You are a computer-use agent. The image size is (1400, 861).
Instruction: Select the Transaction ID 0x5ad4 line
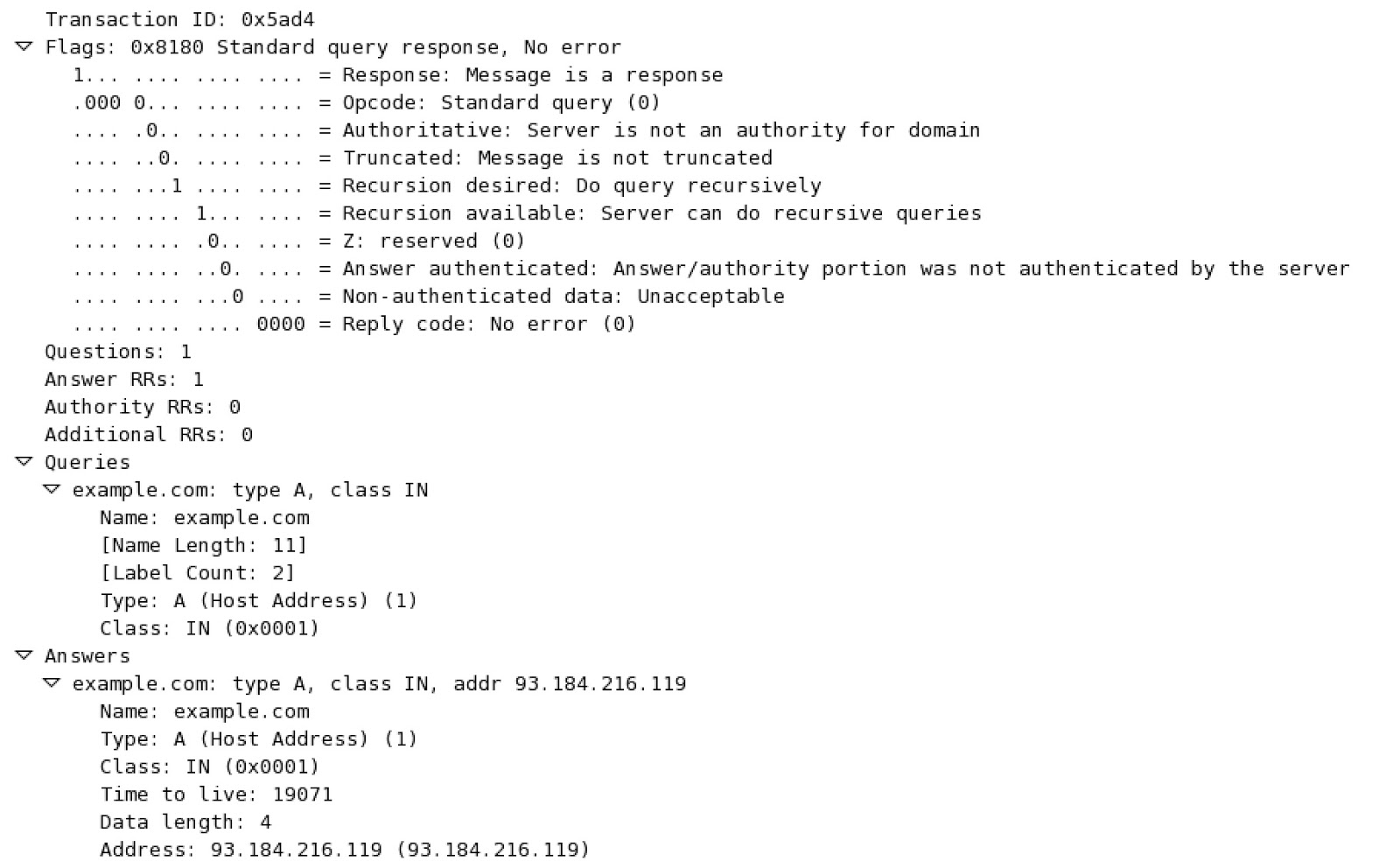click(x=179, y=19)
